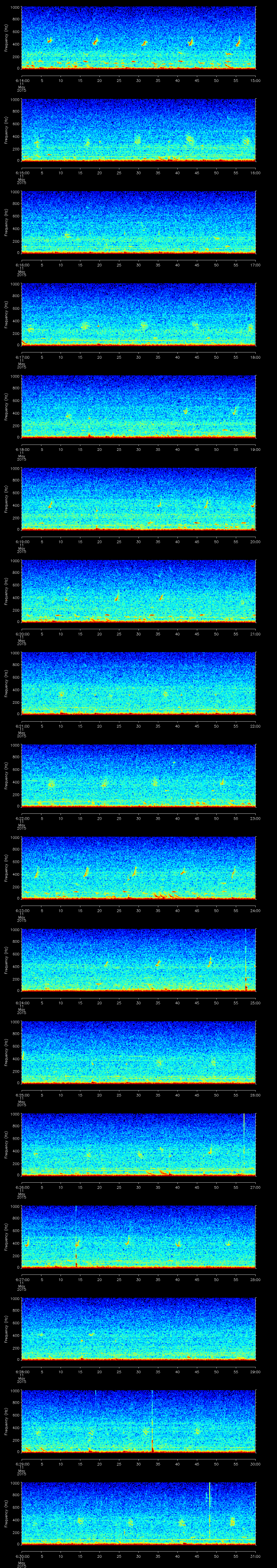The image size is (277, 1568).
Task: Select the 19:00 panel end time label
Action: (x=255, y=449)
